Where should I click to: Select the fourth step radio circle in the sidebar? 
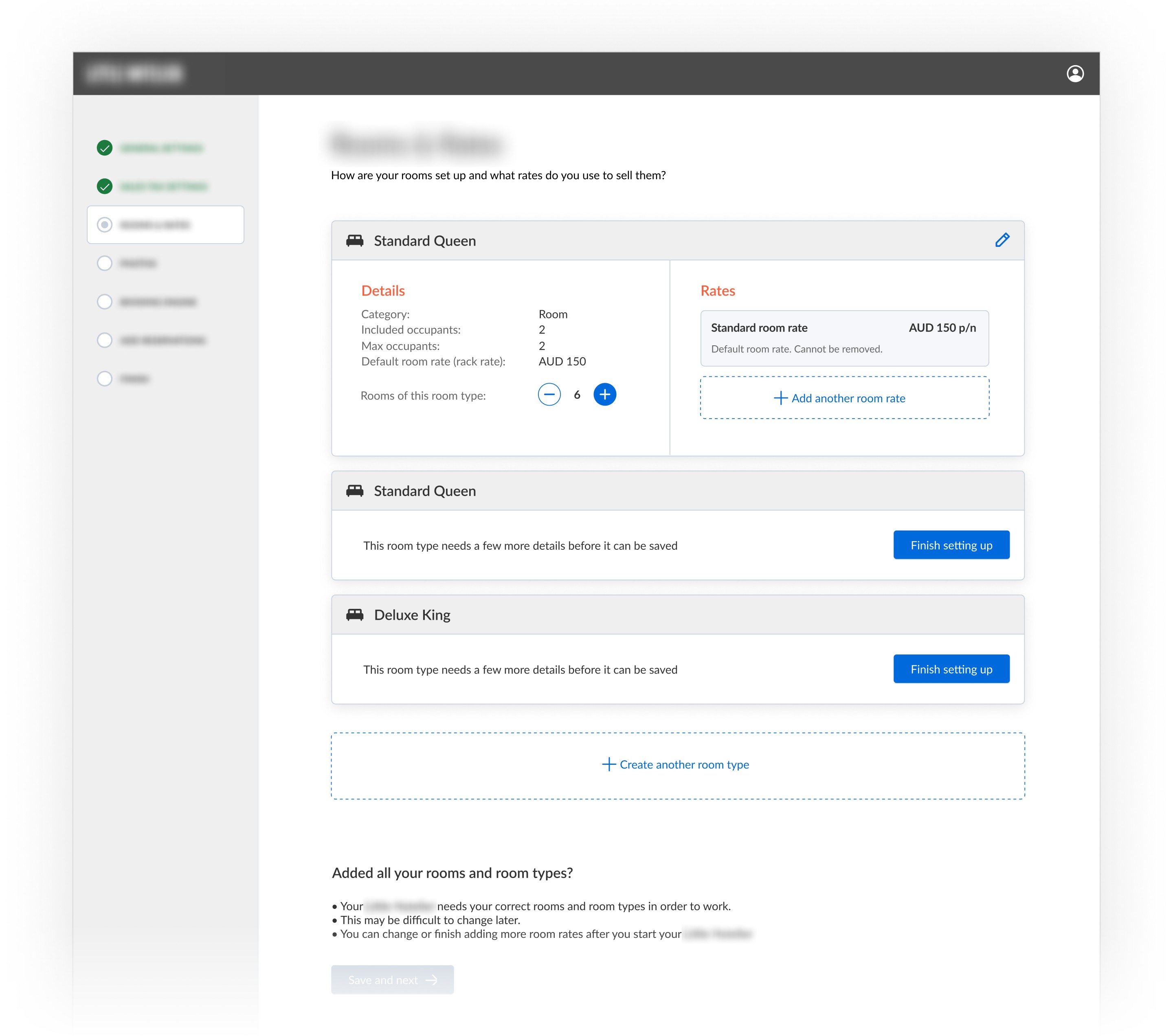(x=104, y=263)
